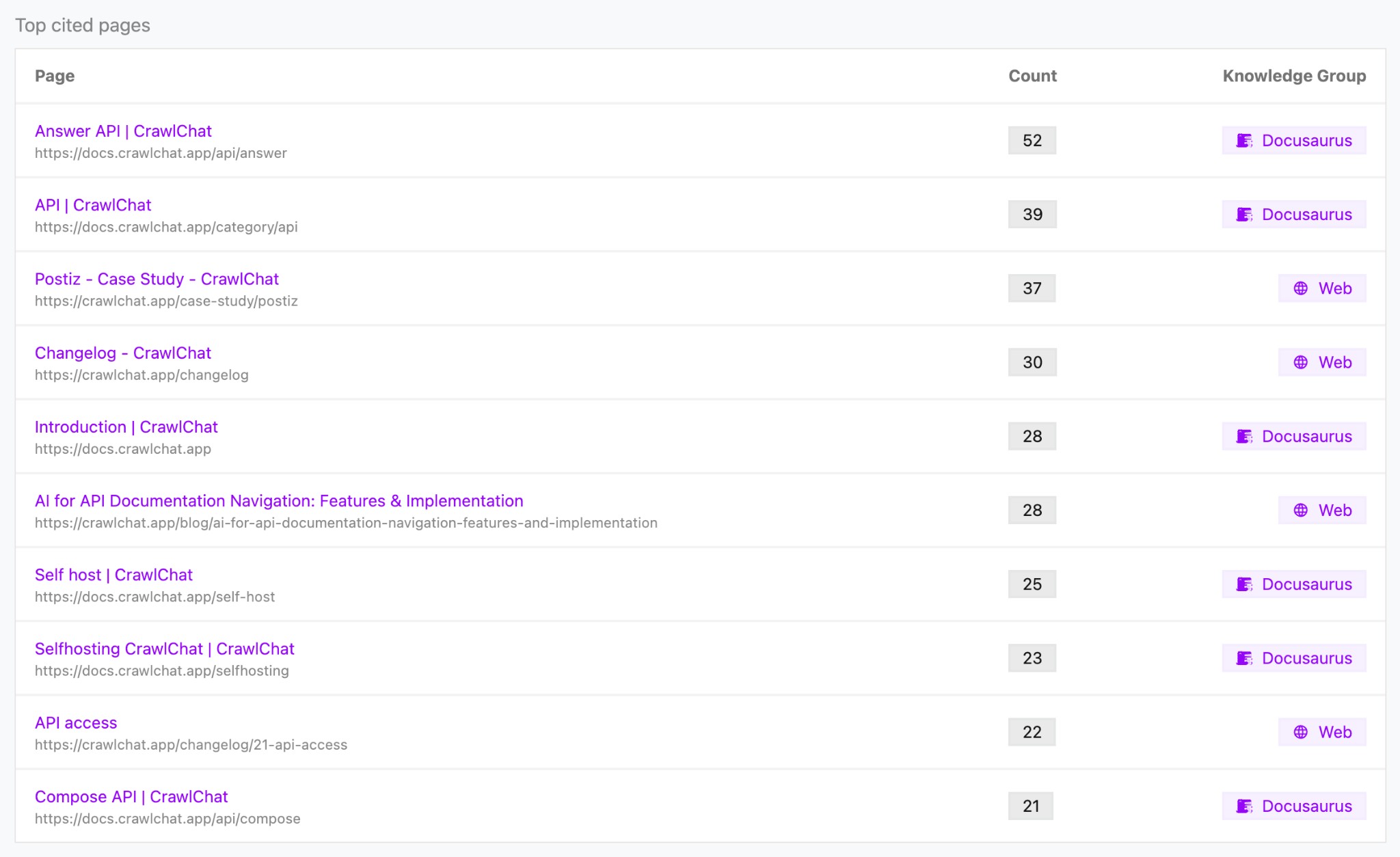Click Docusaurus badge in Selfhosting row
This screenshot has width=1400, height=857.
(x=1293, y=658)
